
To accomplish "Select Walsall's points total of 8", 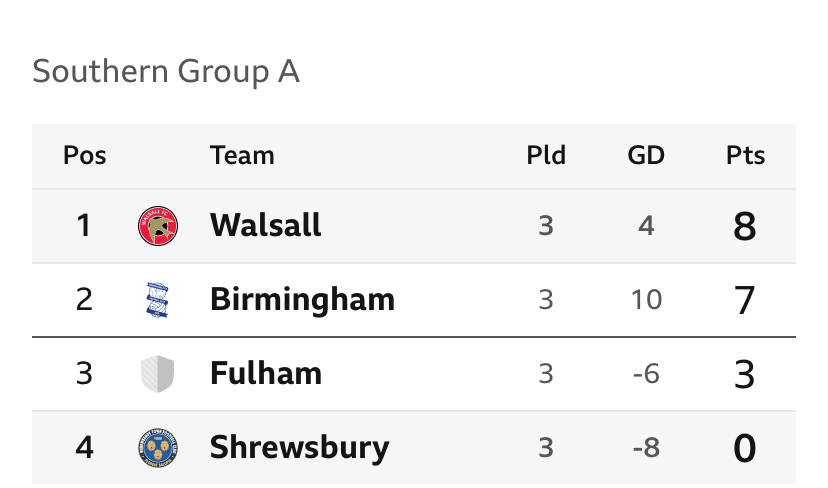I will coord(745,227).
